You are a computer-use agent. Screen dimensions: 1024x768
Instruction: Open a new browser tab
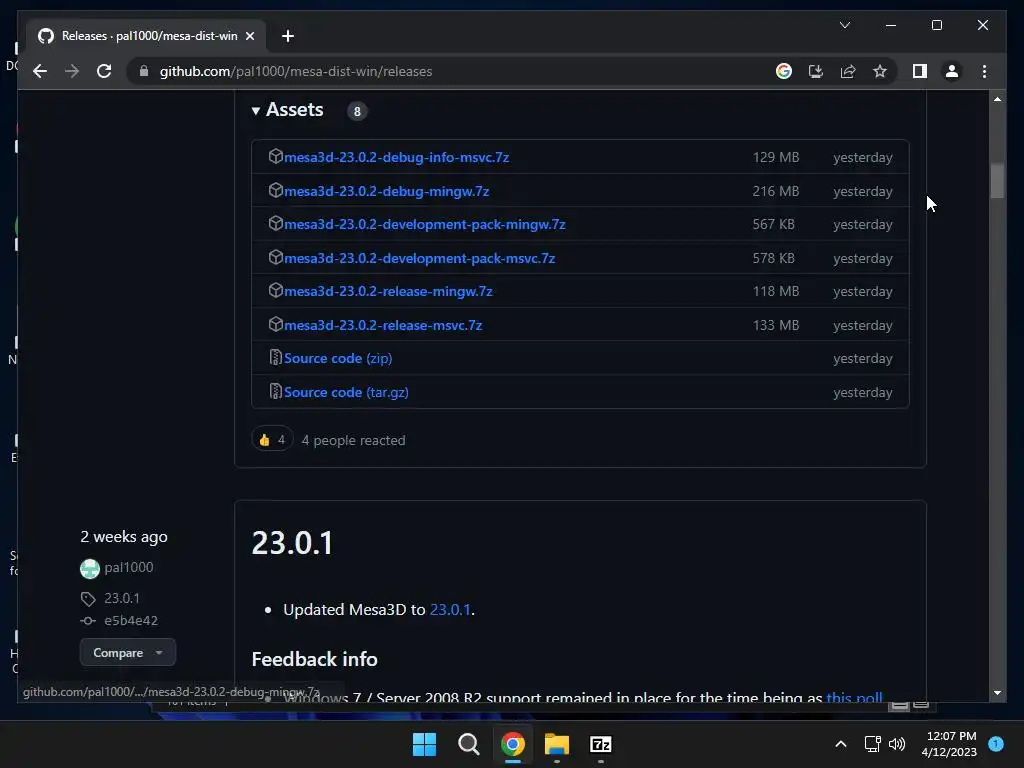(287, 36)
